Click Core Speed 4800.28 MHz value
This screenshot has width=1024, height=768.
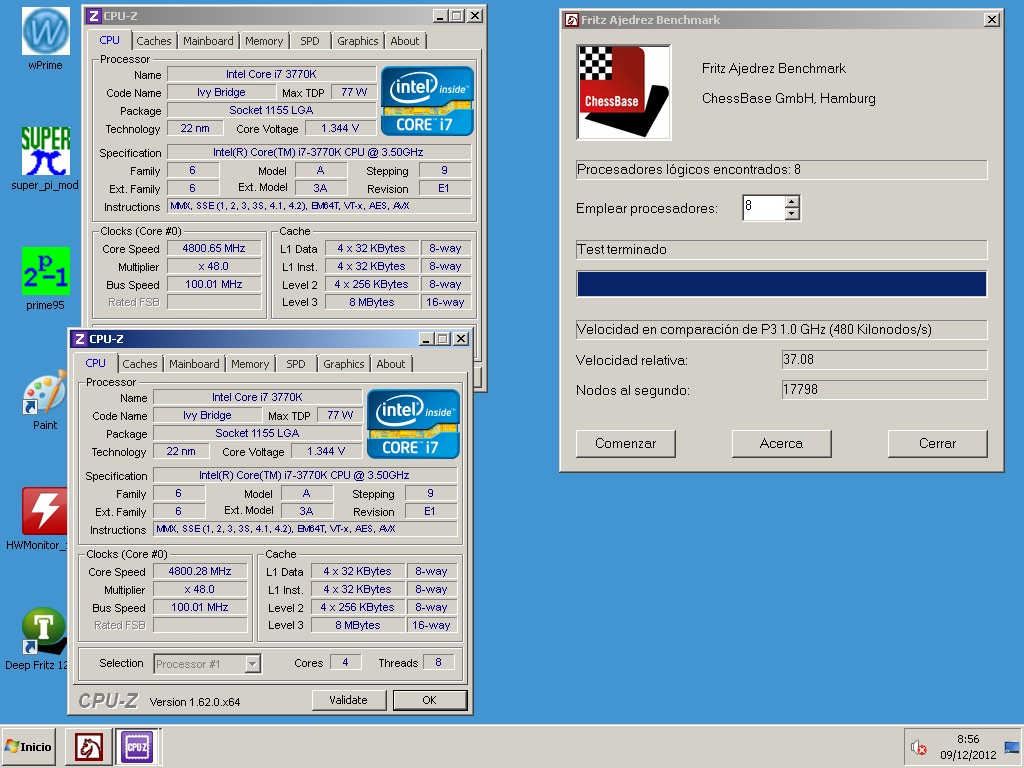click(200, 571)
